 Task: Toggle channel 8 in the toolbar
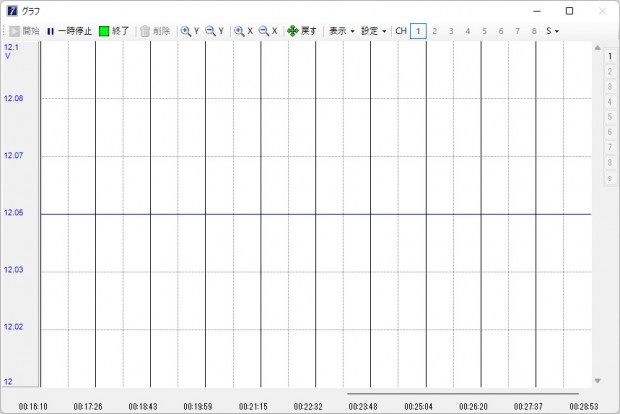coord(534,31)
